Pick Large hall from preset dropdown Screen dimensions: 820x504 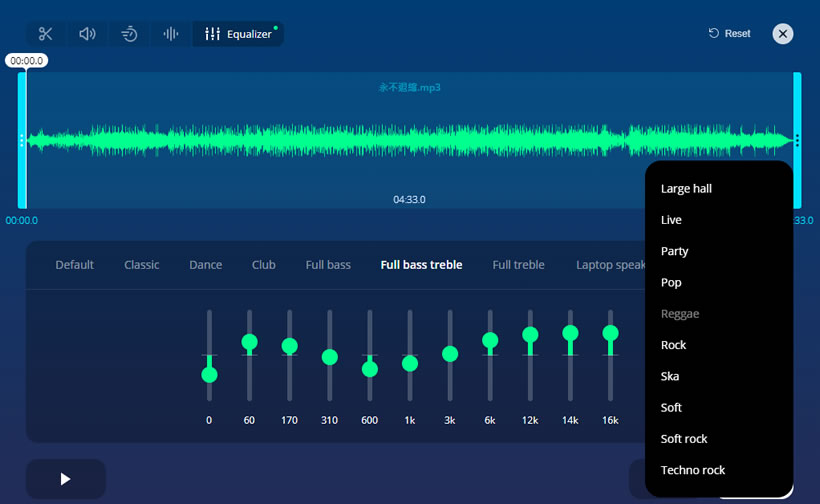point(686,188)
